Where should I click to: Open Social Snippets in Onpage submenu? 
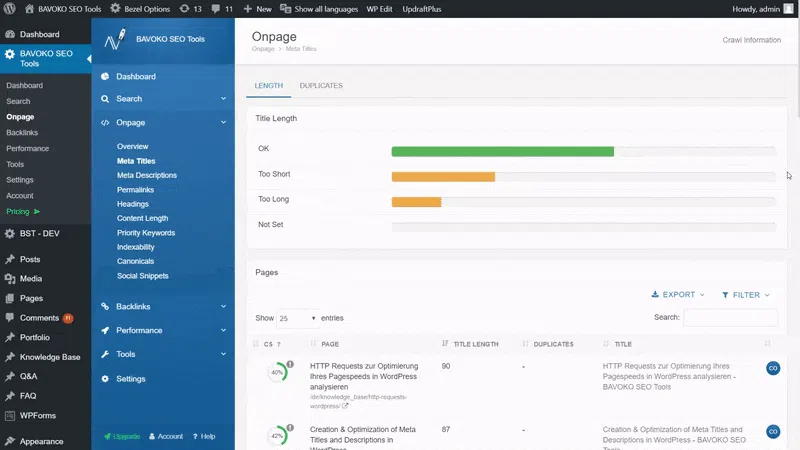[x=142, y=276]
